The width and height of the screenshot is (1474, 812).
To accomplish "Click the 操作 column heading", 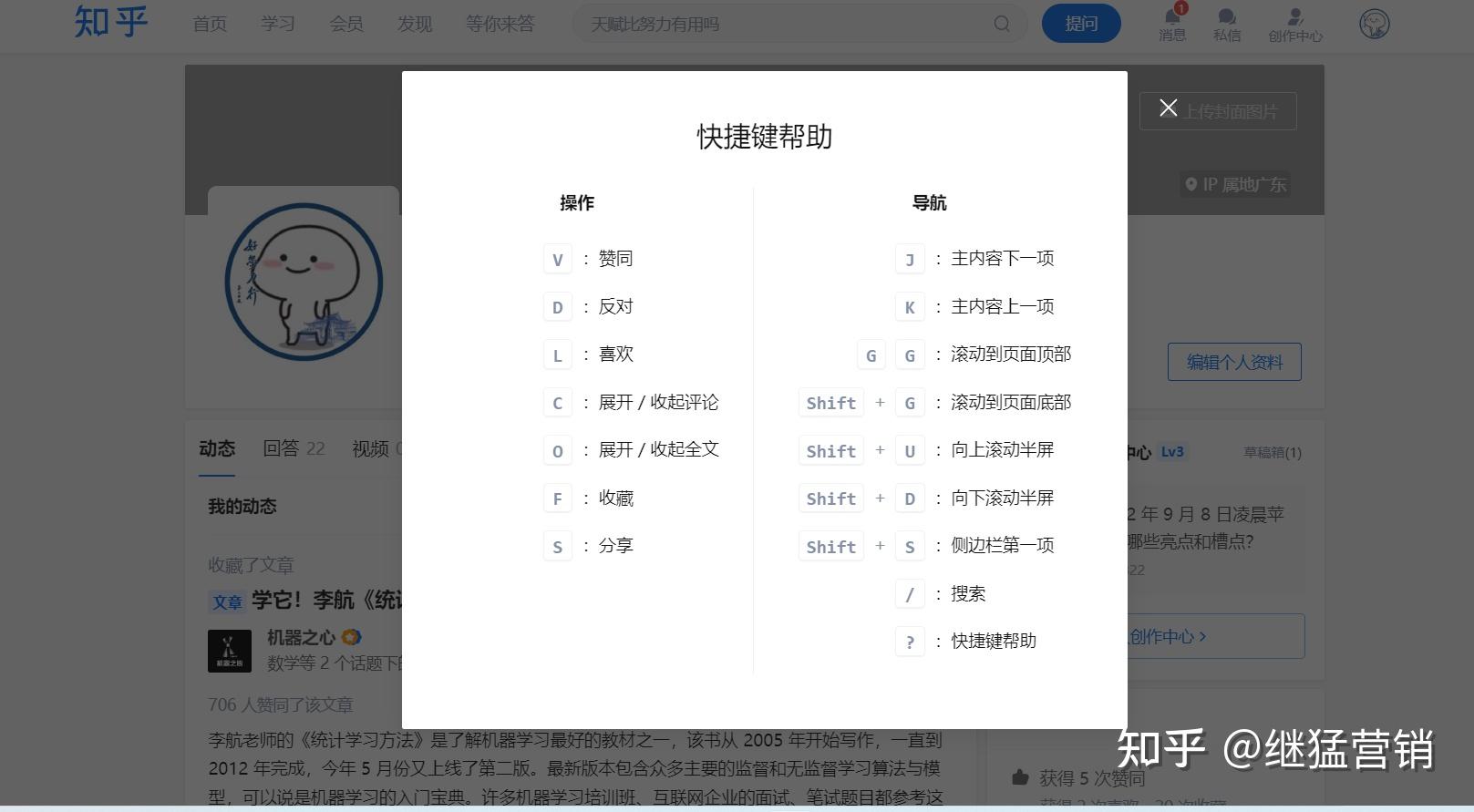I will 577,202.
